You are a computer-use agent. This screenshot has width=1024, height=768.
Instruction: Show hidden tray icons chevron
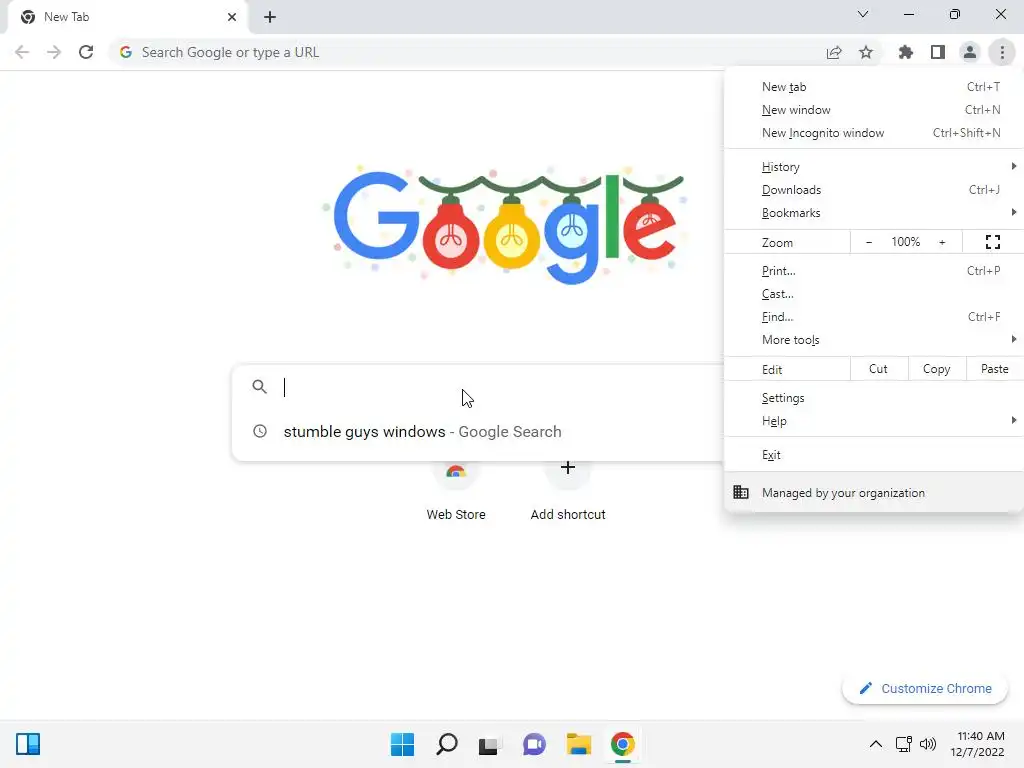tap(876, 744)
